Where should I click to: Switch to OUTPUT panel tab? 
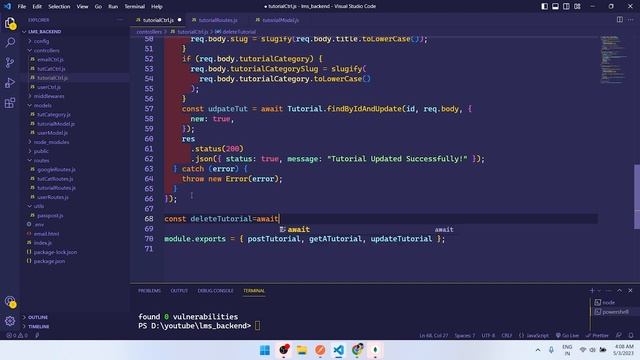pos(179,291)
